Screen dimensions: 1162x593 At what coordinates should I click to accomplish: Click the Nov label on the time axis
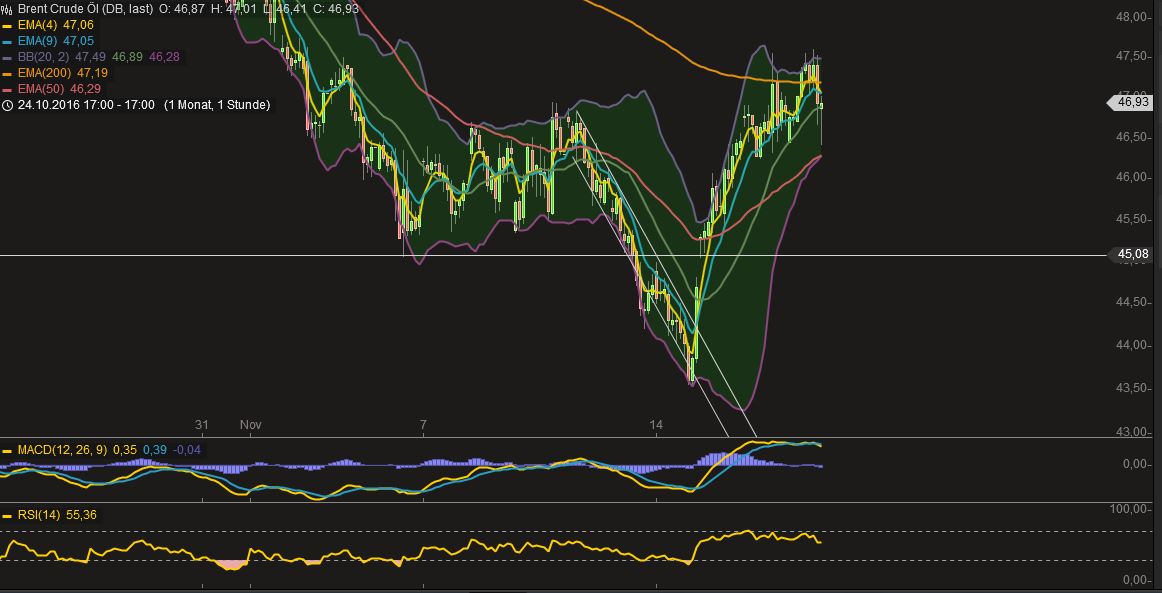click(253, 424)
